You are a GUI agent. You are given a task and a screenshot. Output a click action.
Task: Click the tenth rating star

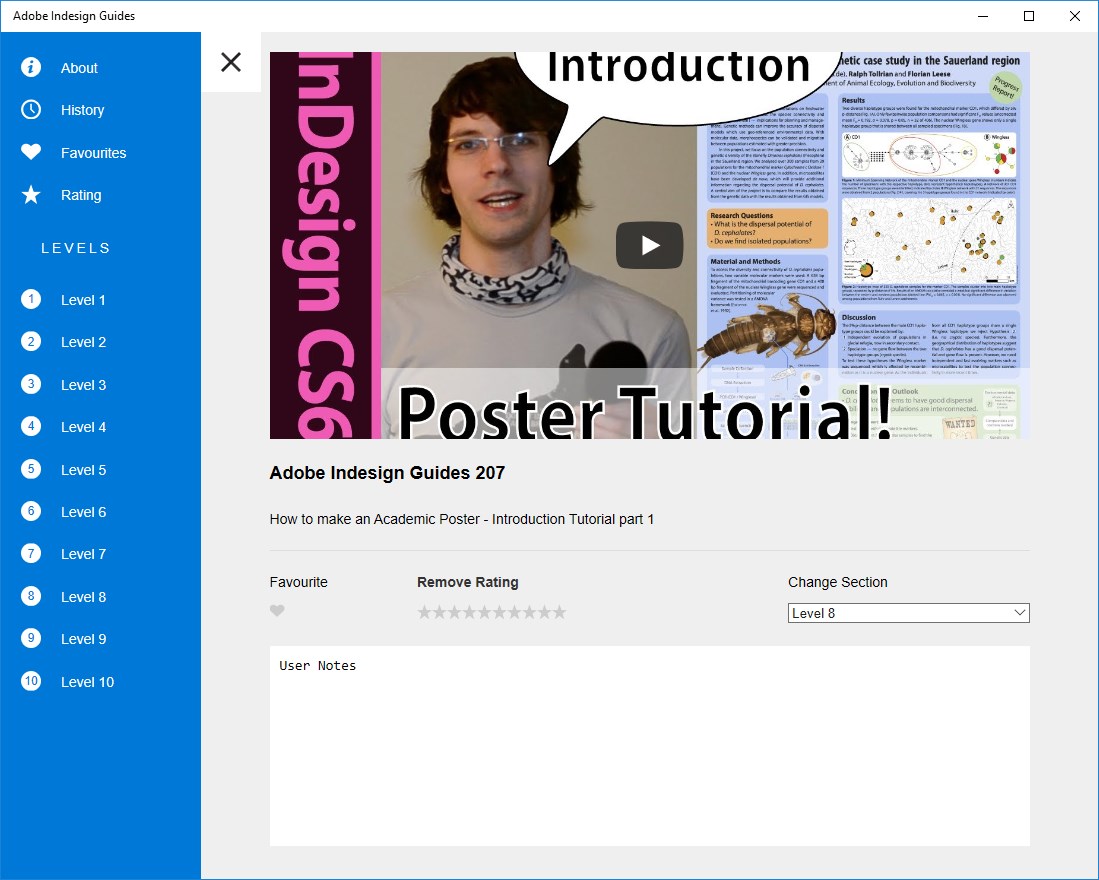pyautogui.click(x=559, y=612)
